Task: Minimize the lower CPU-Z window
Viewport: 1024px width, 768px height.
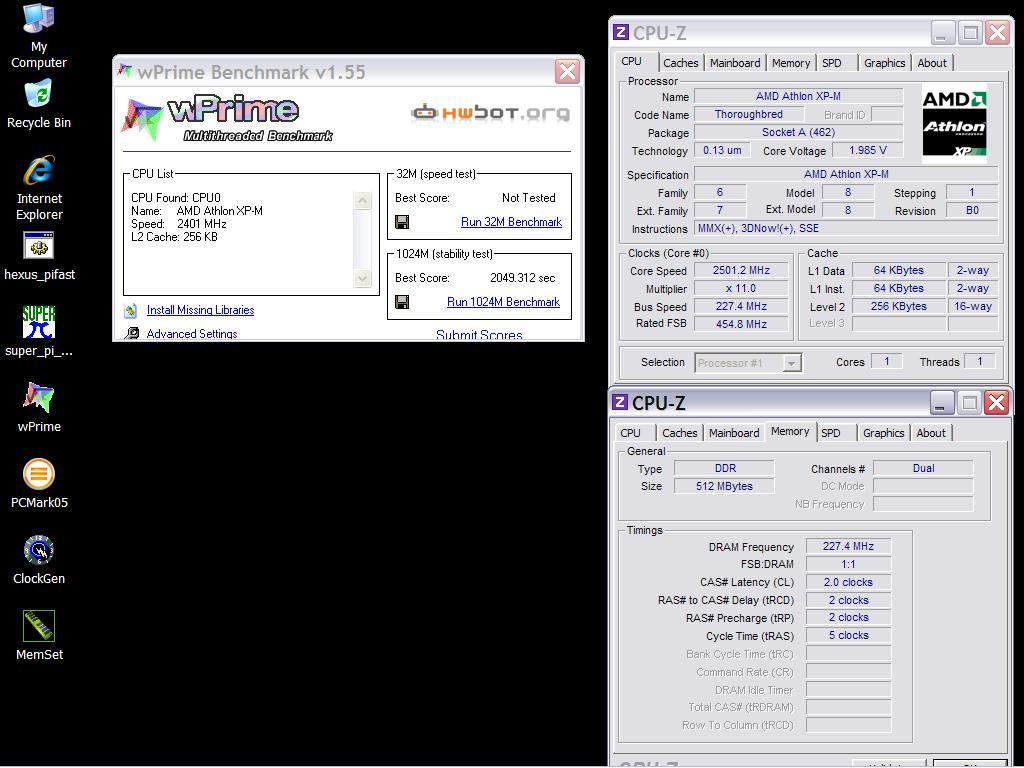Action: (941, 402)
